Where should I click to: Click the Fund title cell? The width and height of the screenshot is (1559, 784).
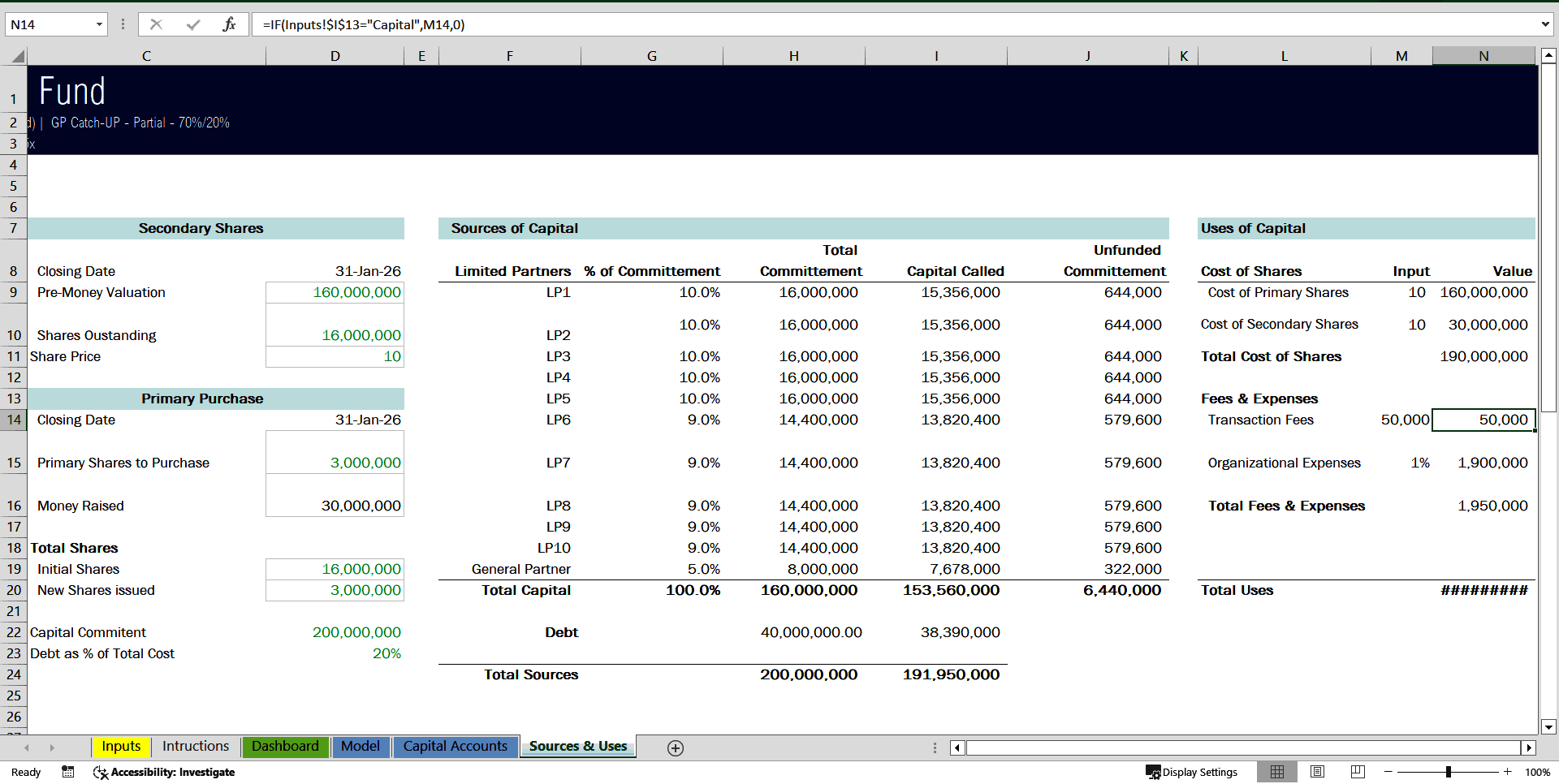pos(72,91)
